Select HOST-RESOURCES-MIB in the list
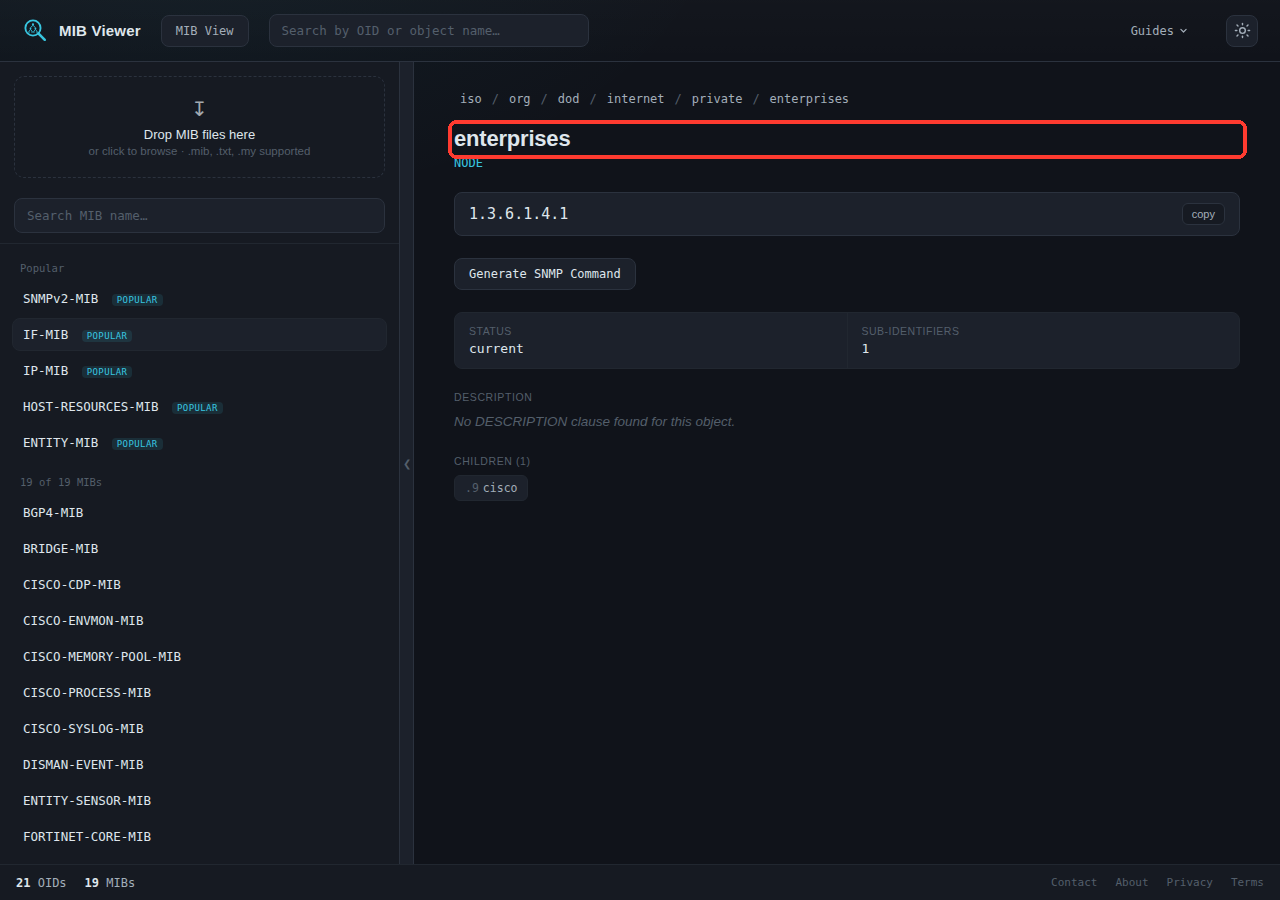 coord(199,407)
